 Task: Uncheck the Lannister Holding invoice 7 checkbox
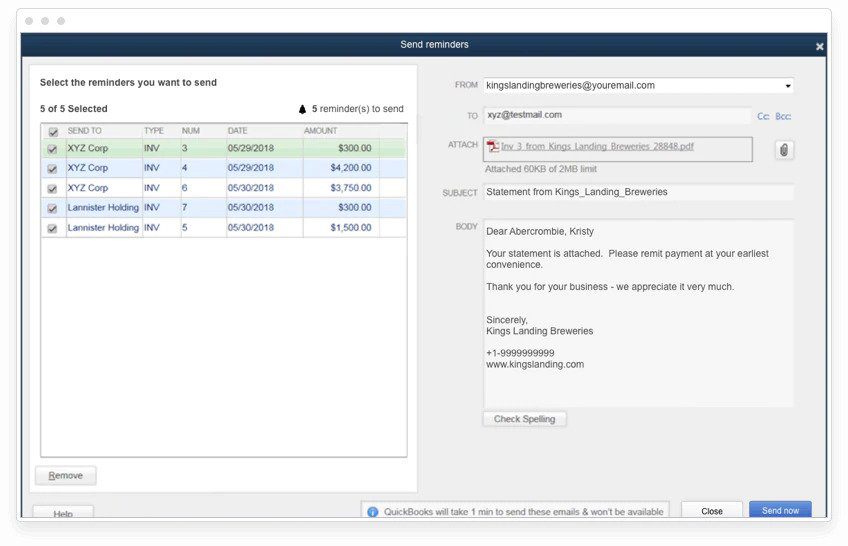tap(53, 208)
